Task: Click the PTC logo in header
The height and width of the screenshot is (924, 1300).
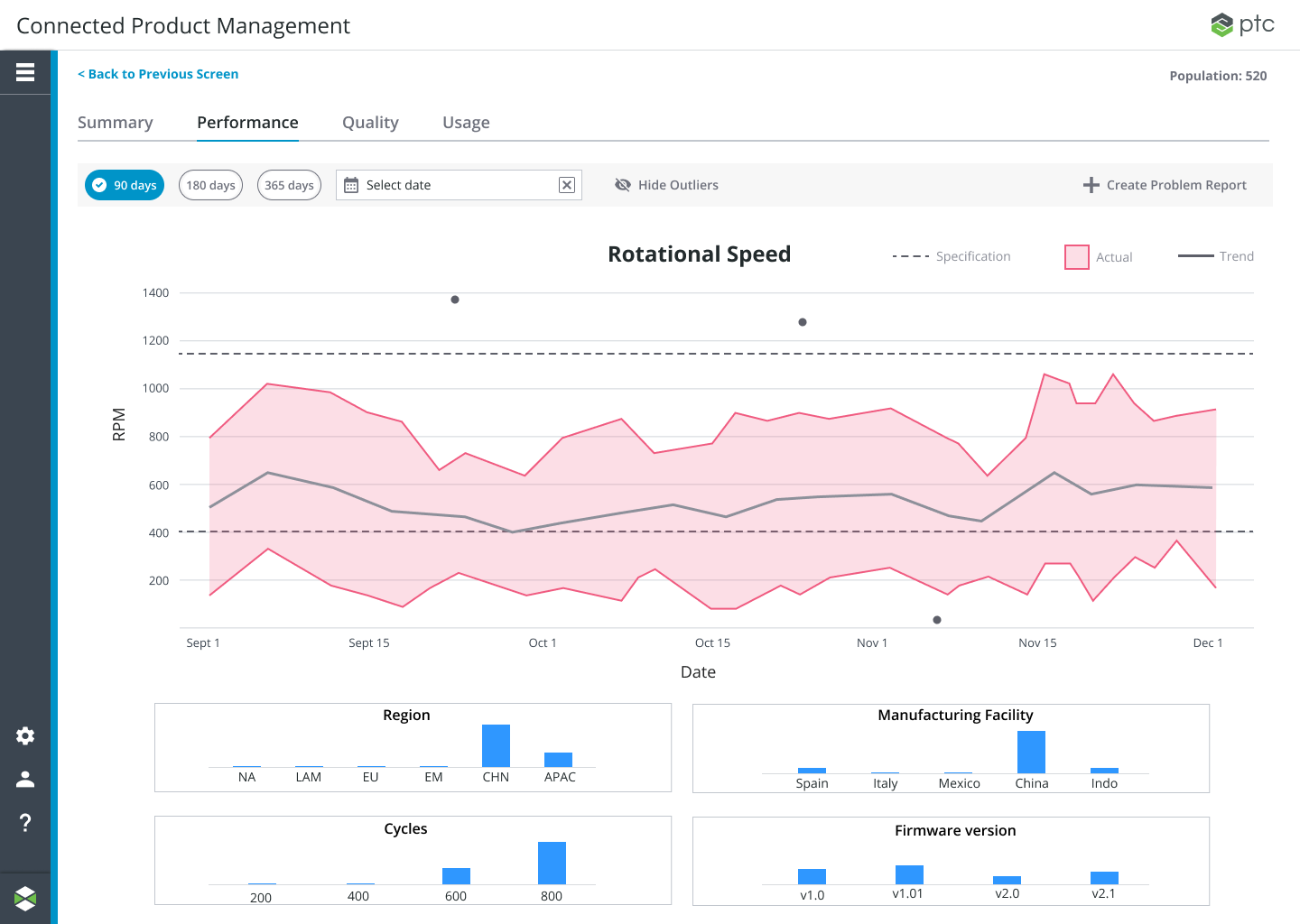Action: click(x=1242, y=24)
